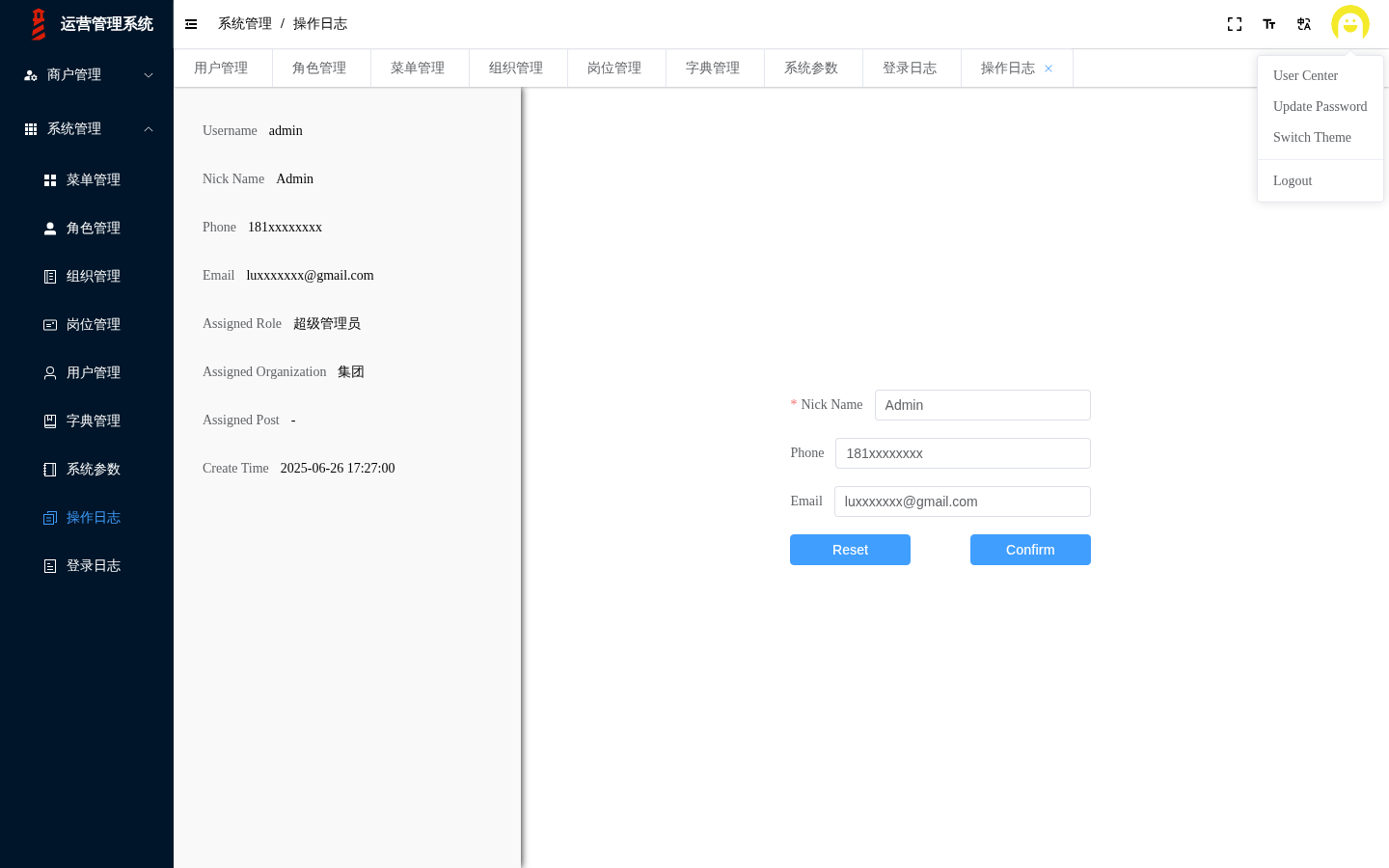Open the language translation icon
Image resolution: width=1389 pixels, height=868 pixels.
[1304, 24]
